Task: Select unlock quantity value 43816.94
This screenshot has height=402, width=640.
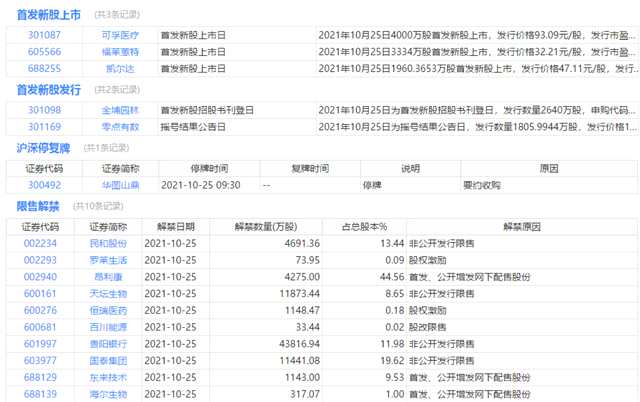Action: [300, 344]
